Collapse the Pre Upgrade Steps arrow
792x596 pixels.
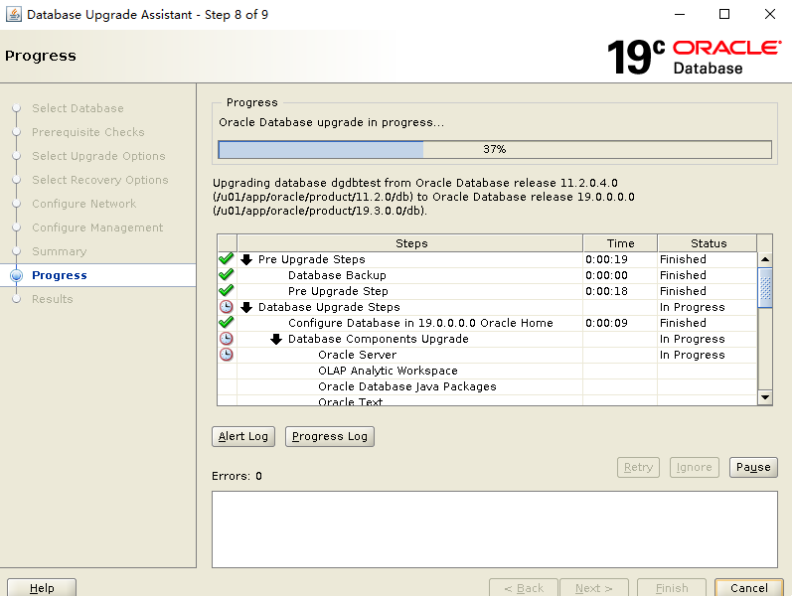246,260
